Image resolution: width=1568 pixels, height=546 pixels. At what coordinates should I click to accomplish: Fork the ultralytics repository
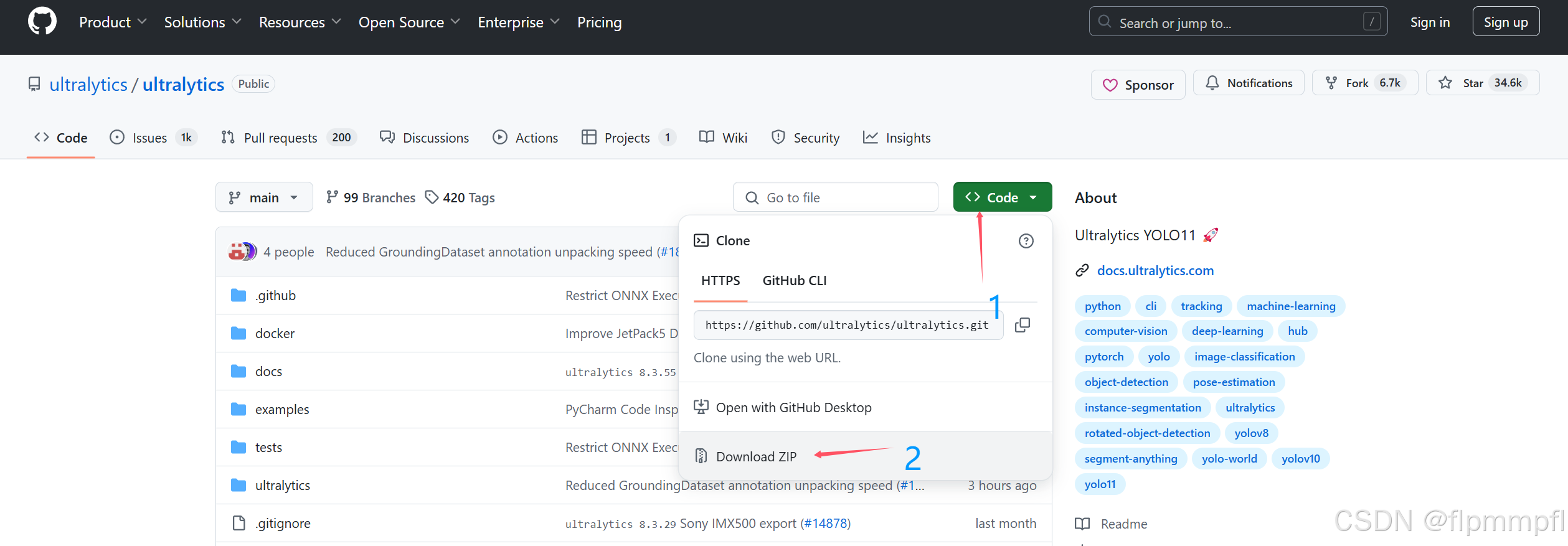[x=1365, y=83]
